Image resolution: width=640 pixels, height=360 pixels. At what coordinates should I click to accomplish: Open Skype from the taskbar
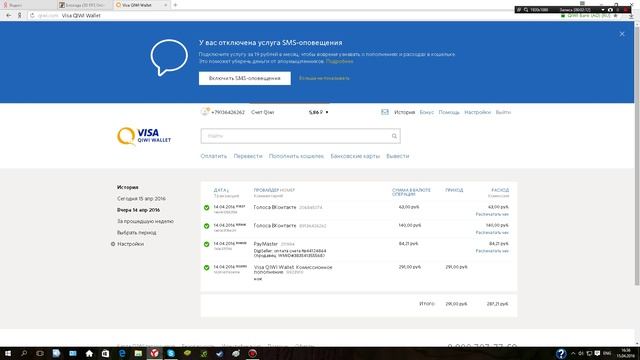click(x=171, y=353)
